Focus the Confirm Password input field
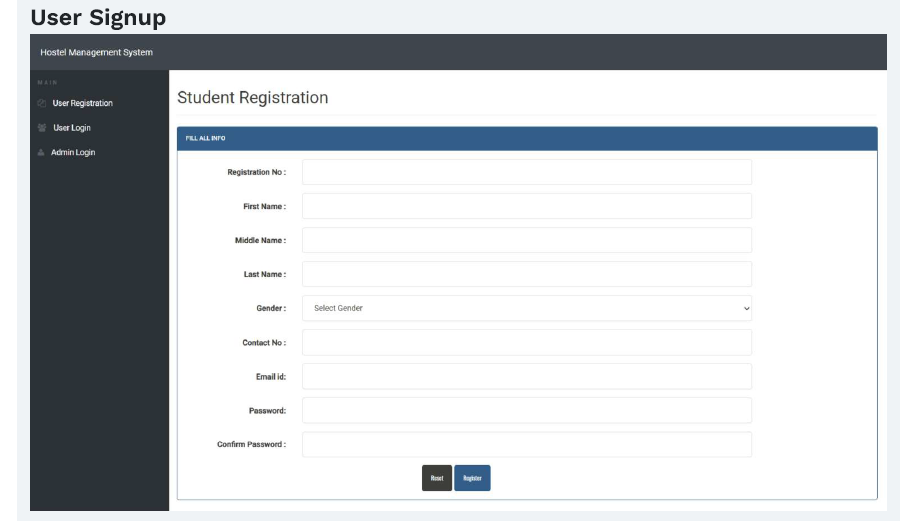The height and width of the screenshot is (521, 919). point(527,444)
